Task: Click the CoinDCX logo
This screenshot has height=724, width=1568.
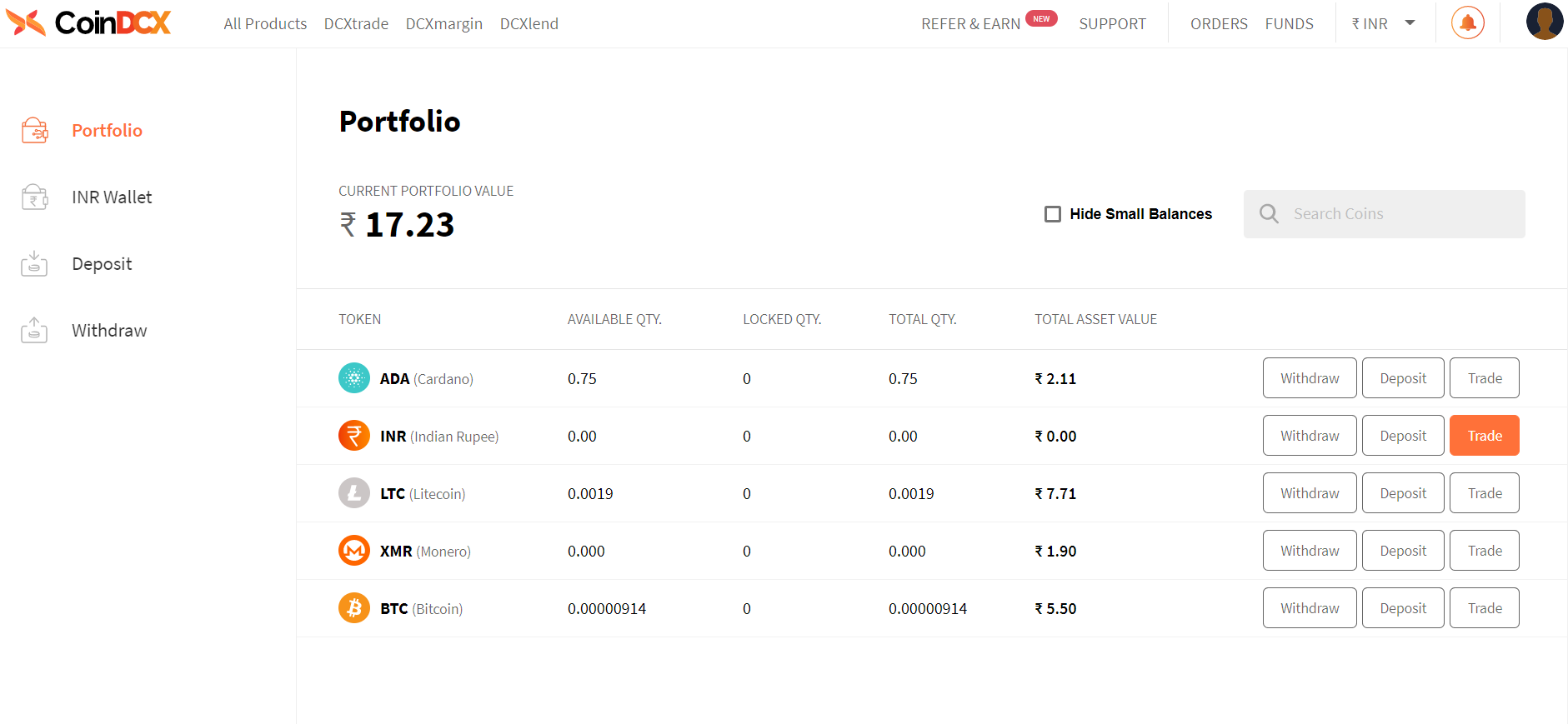Action: pyautogui.click(x=88, y=23)
